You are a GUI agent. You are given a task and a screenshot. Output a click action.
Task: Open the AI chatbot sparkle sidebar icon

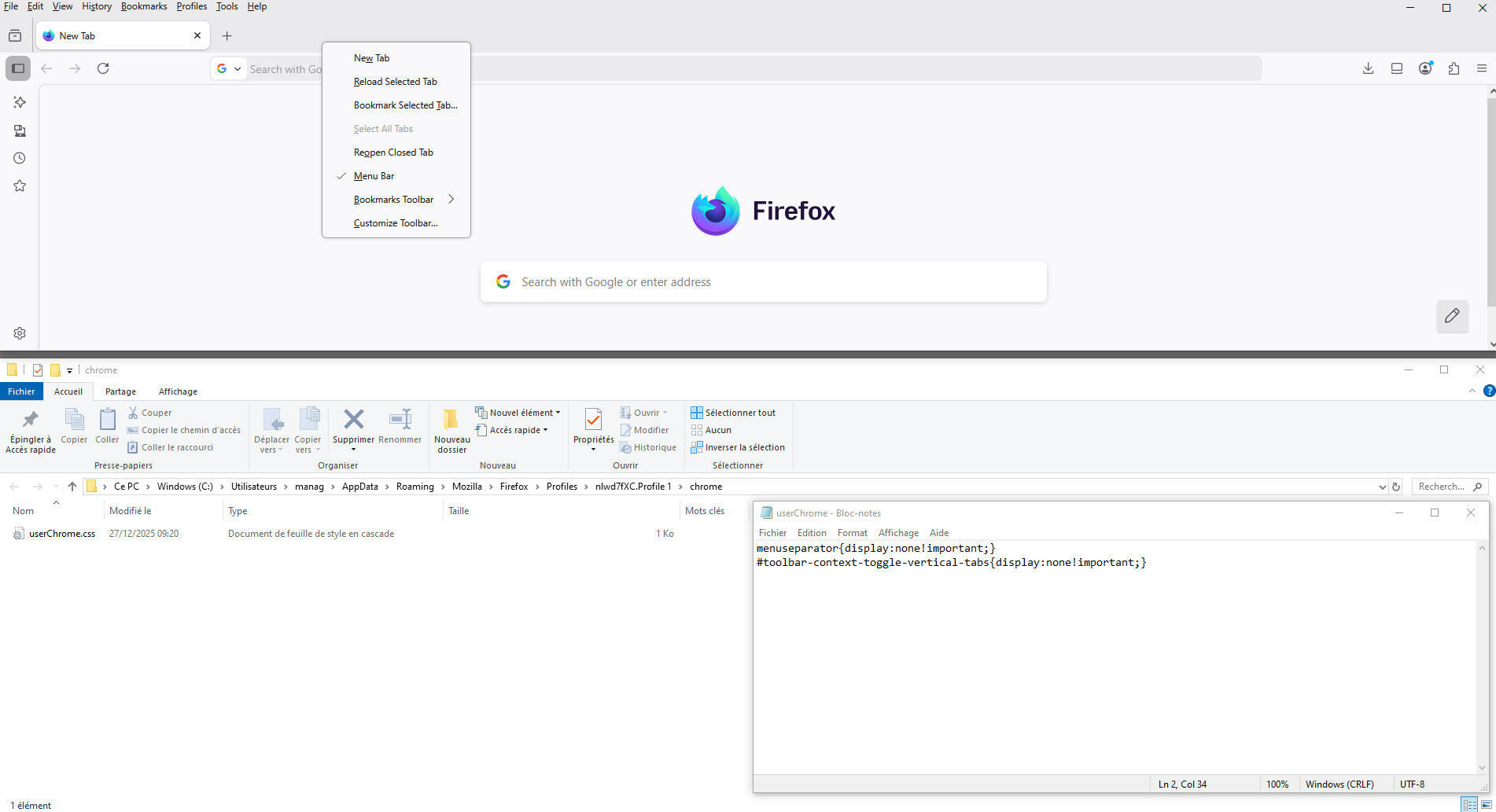20,102
